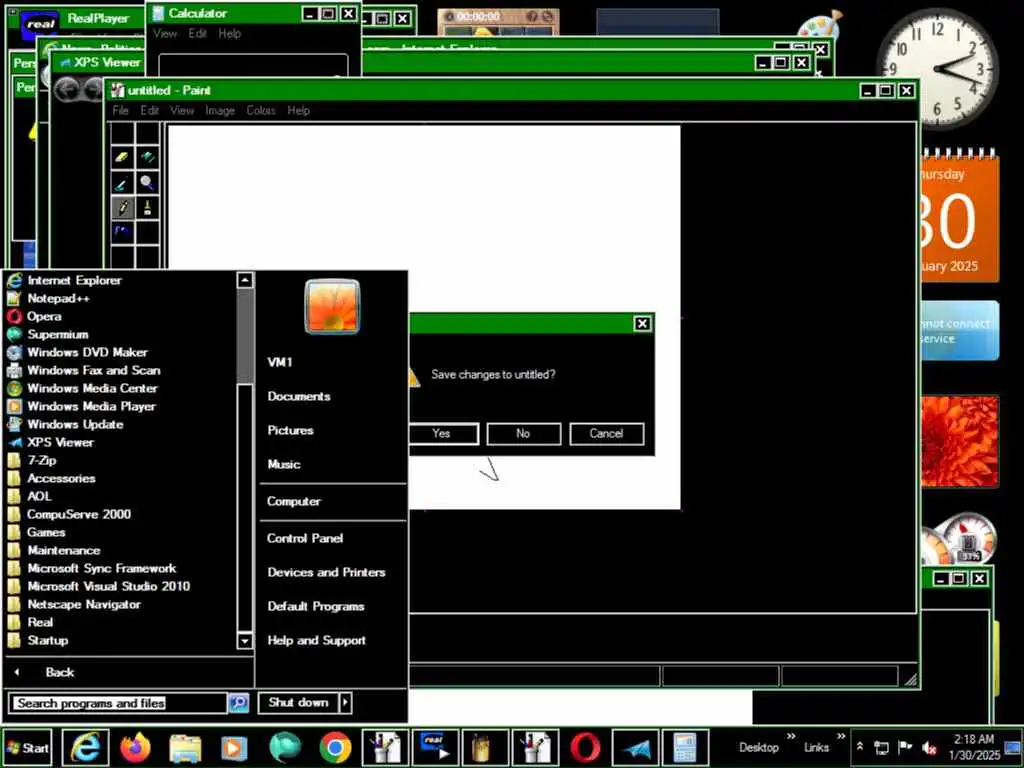1024x768 pixels.
Task: Click the Search programs and files field
Action: pyautogui.click(x=118, y=703)
